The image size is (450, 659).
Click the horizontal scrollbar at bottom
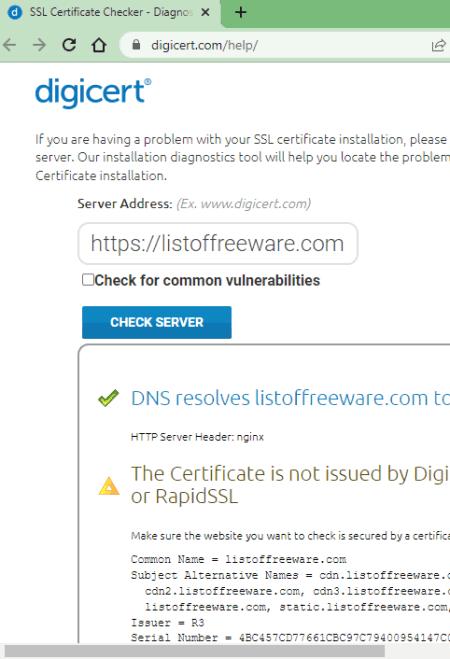(x=195, y=651)
